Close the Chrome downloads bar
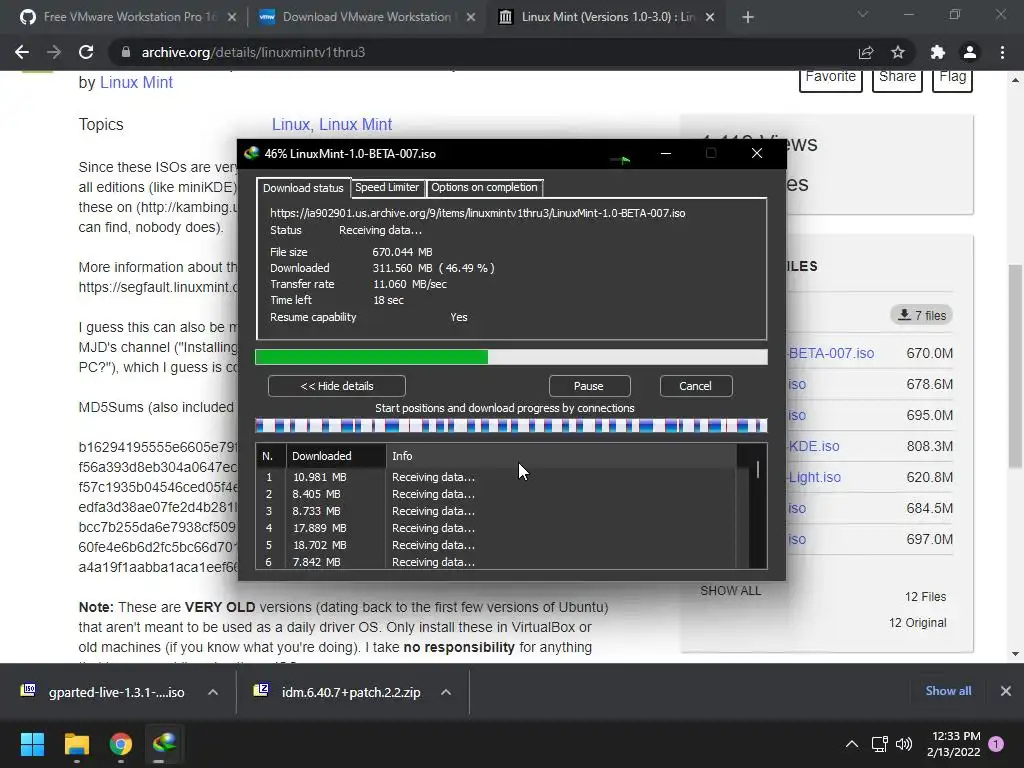The height and width of the screenshot is (768, 1024). [1006, 691]
